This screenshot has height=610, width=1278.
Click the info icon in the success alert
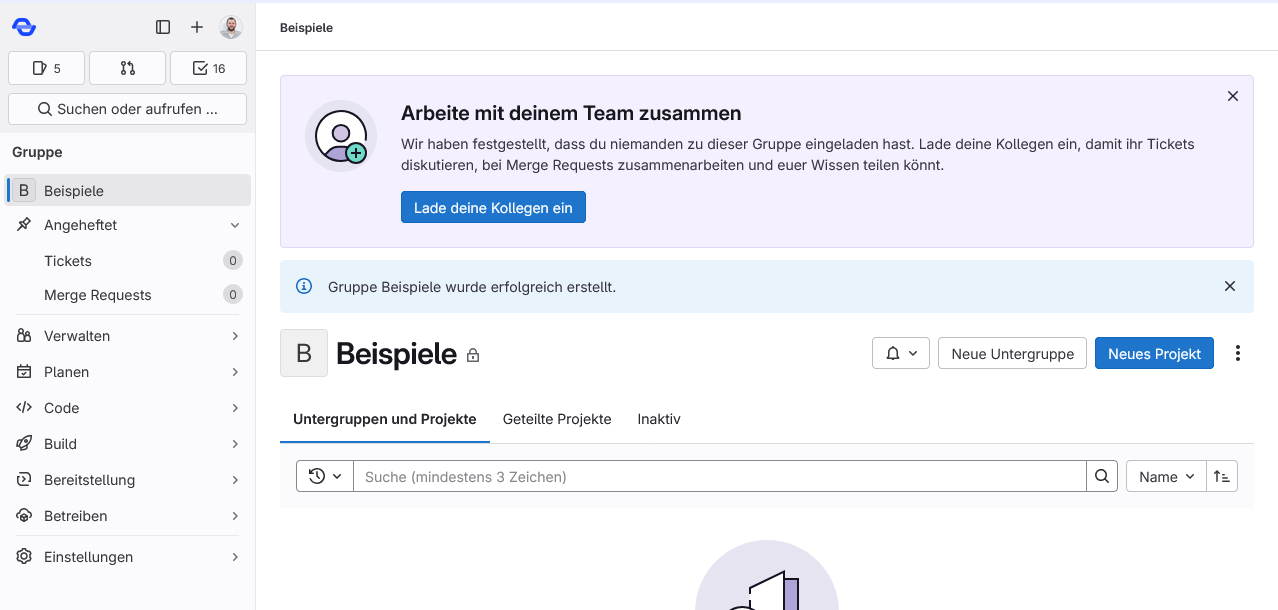pyautogui.click(x=304, y=287)
